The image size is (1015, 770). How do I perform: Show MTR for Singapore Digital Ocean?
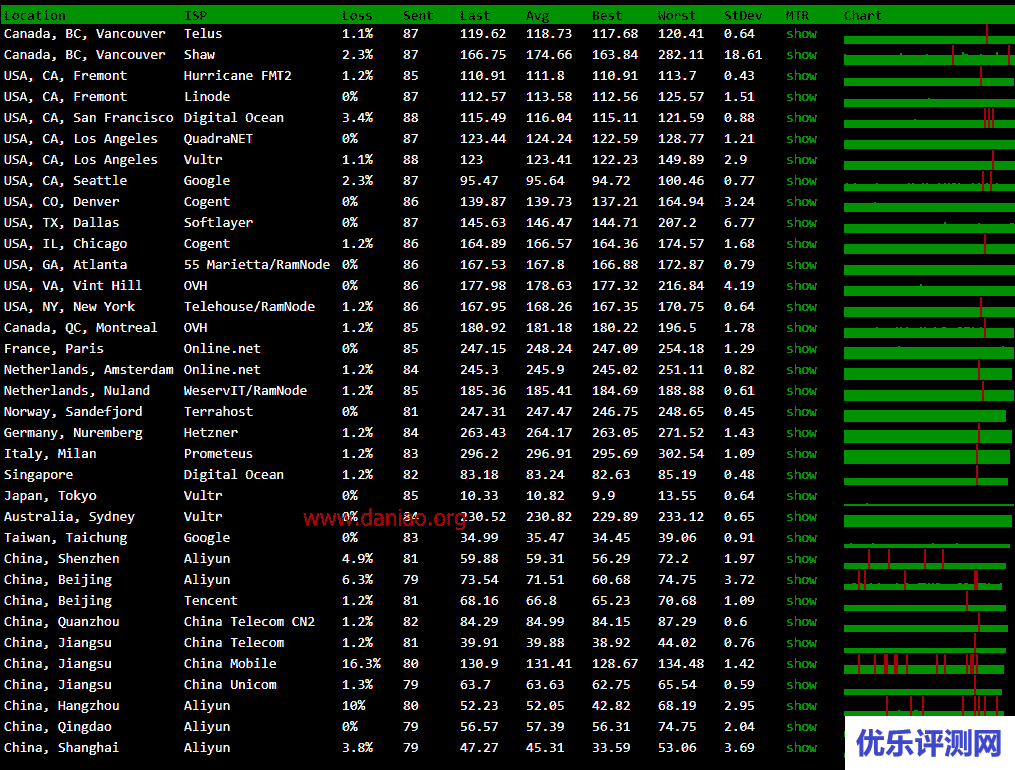point(801,475)
